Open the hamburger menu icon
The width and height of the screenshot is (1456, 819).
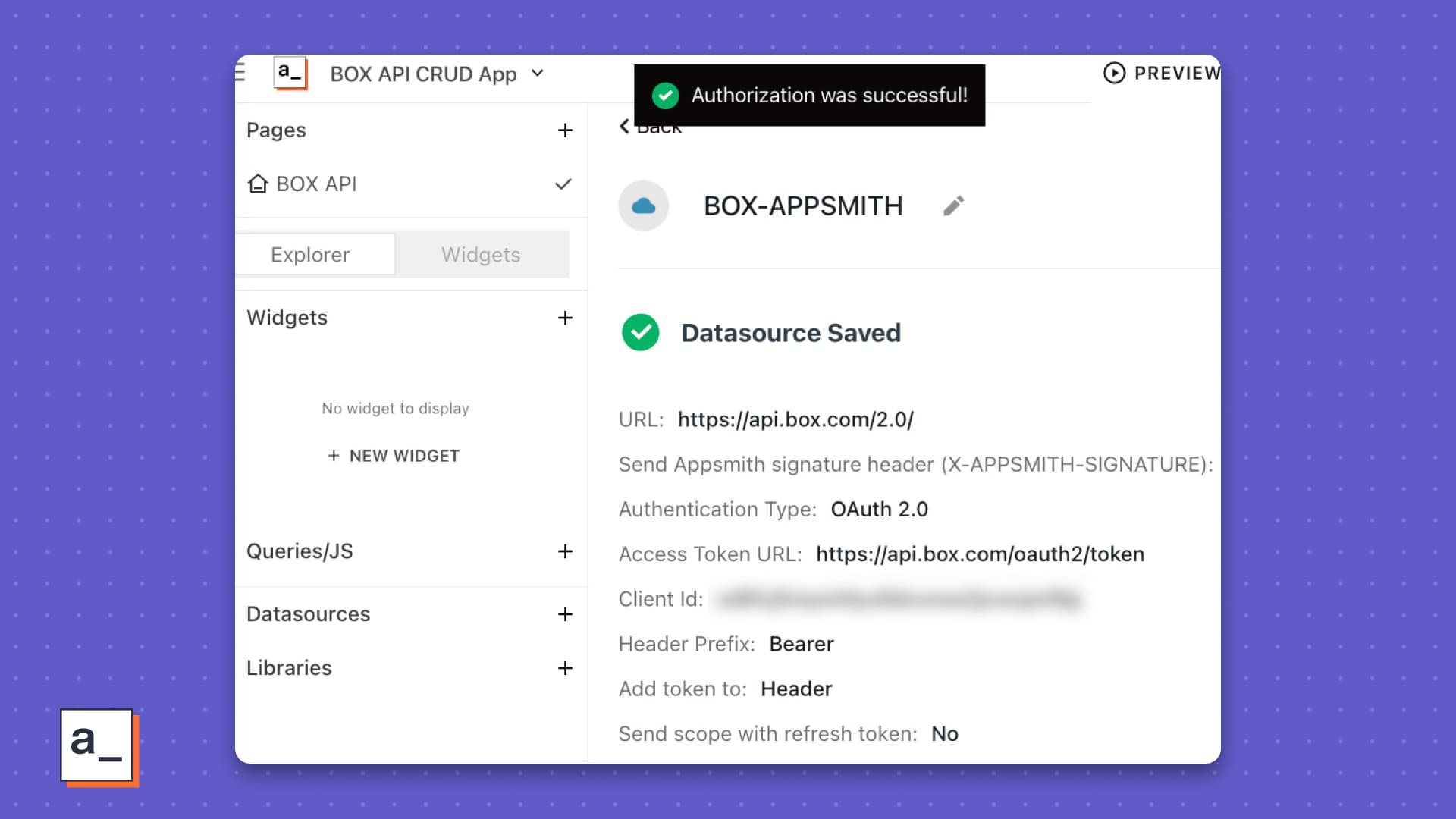(x=240, y=73)
